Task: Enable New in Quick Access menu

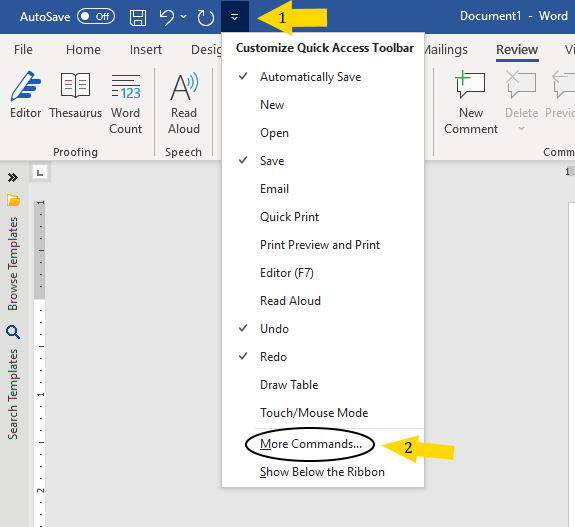Action: click(x=323, y=105)
